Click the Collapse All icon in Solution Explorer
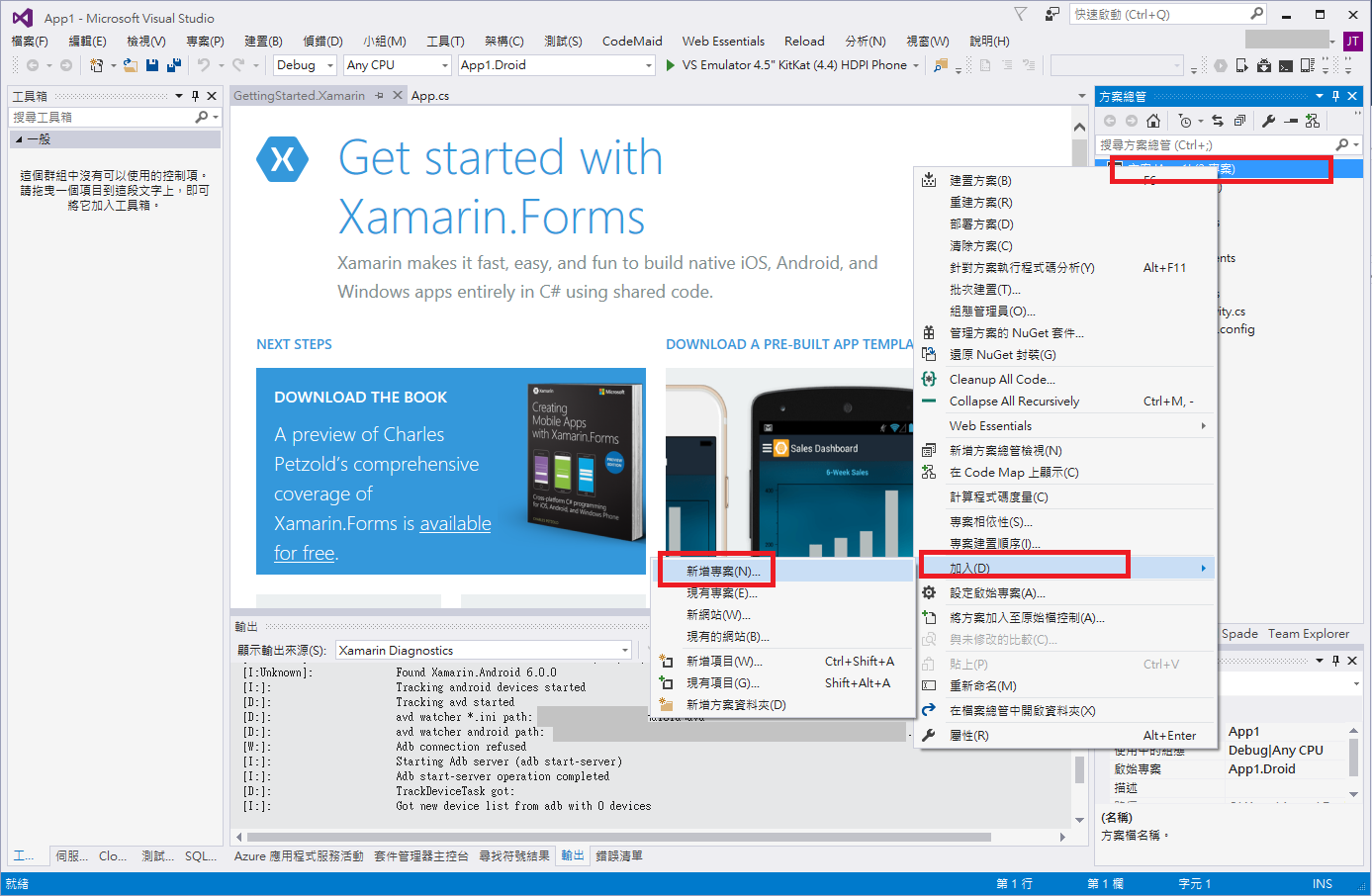This screenshot has height=896, width=1372. (x=1239, y=121)
